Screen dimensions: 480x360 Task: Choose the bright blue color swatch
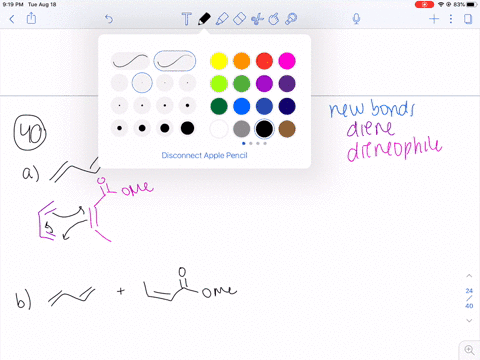pos(242,106)
